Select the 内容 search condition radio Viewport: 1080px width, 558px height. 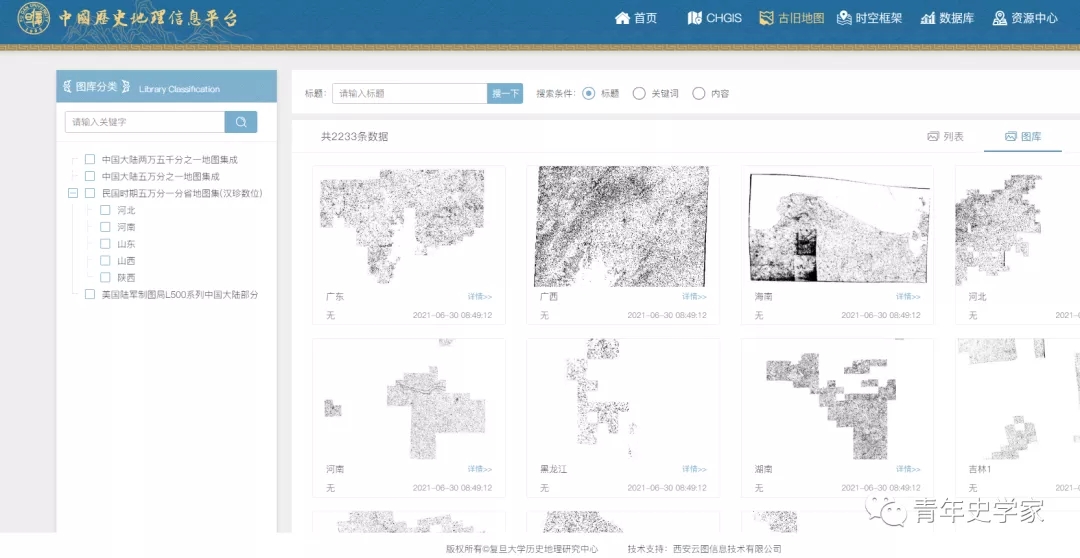click(698, 94)
